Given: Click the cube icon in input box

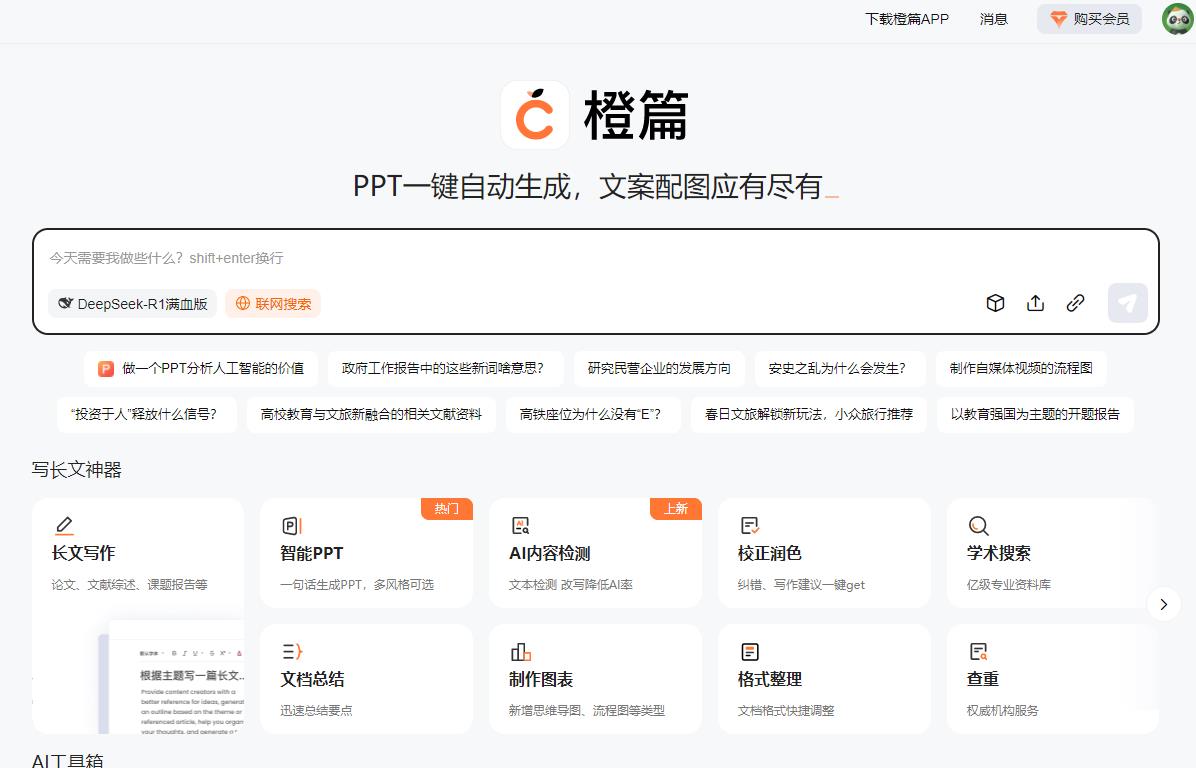Looking at the screenshot, I should click(995, 303).
